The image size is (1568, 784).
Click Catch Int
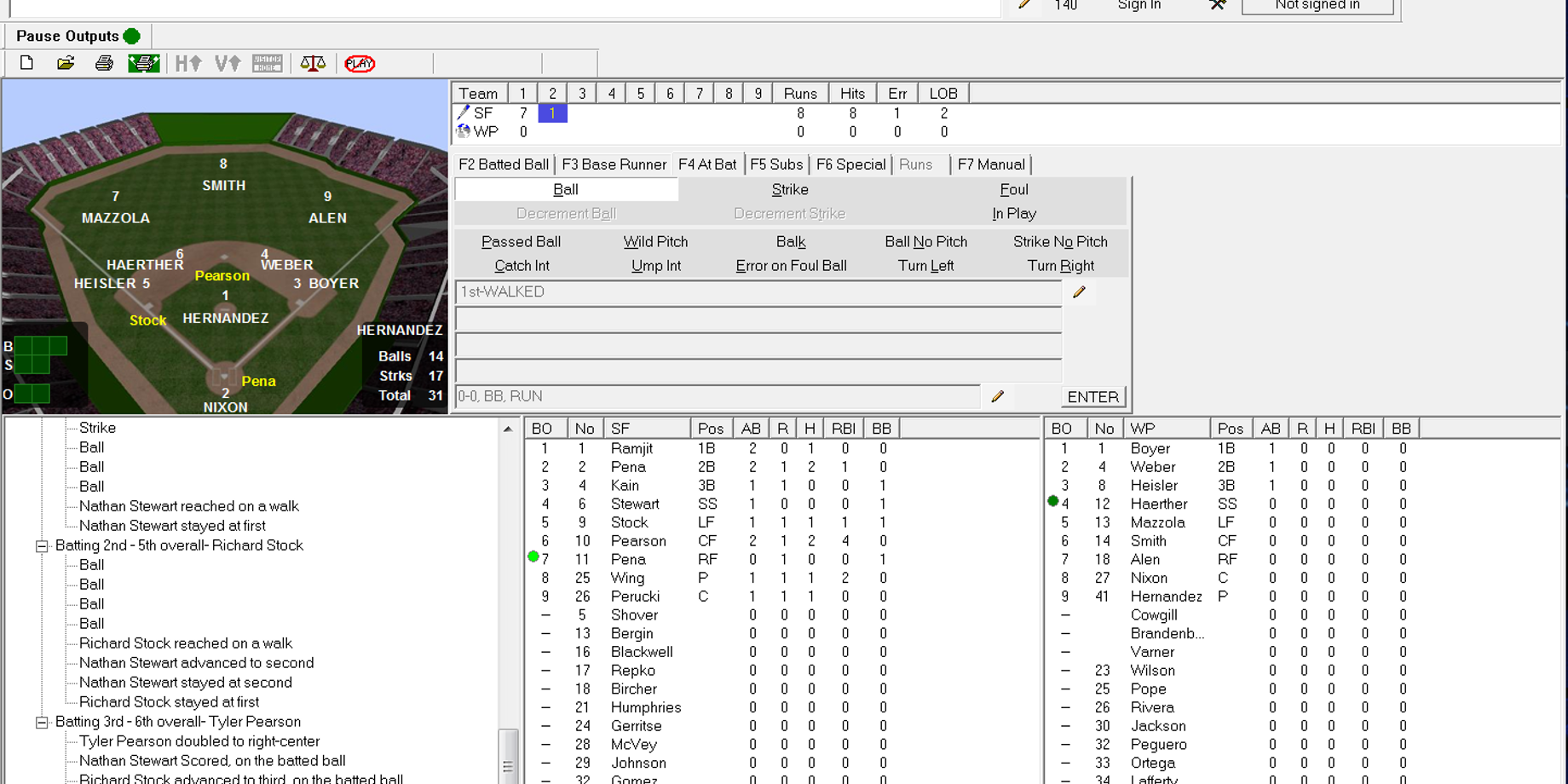(521, 266)
